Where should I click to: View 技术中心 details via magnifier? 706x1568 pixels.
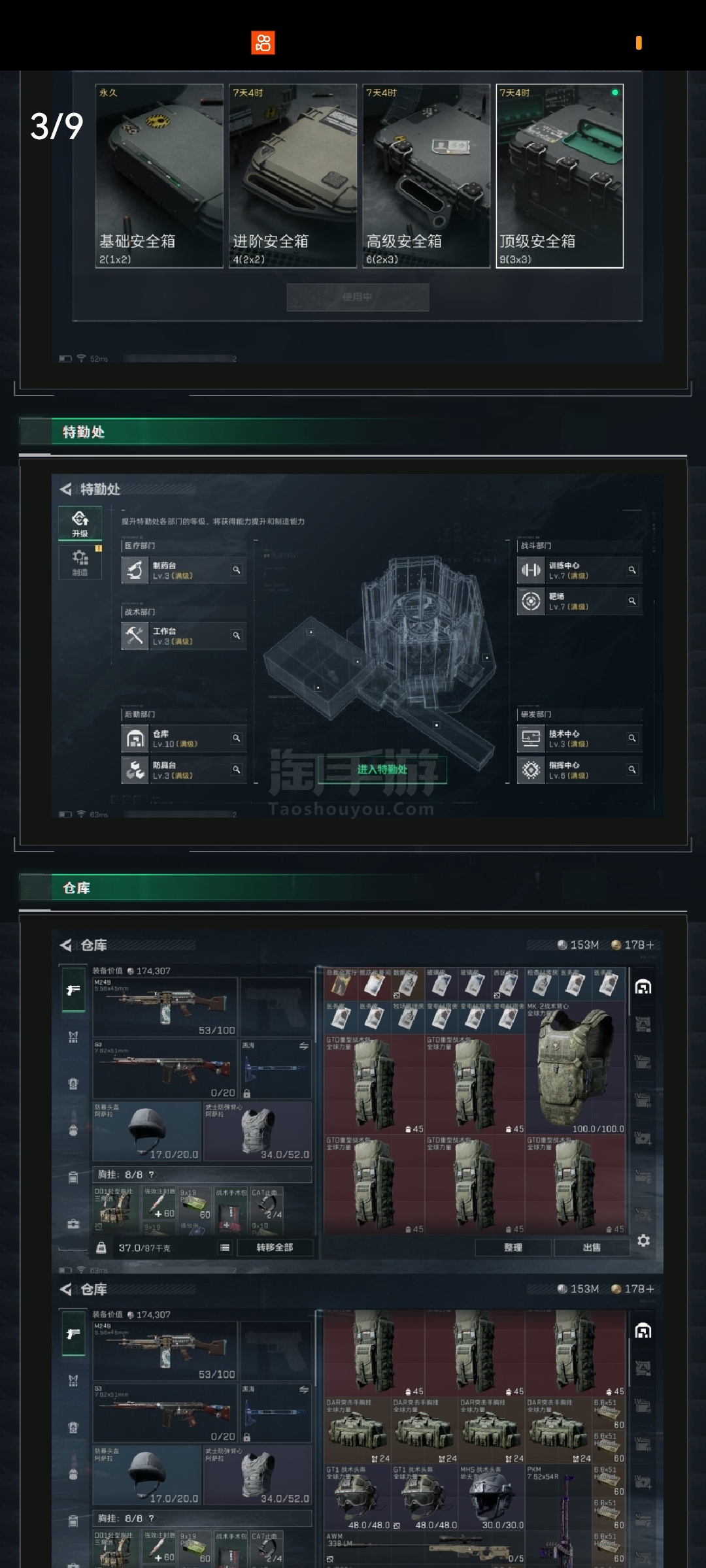(x=632, y=738)
